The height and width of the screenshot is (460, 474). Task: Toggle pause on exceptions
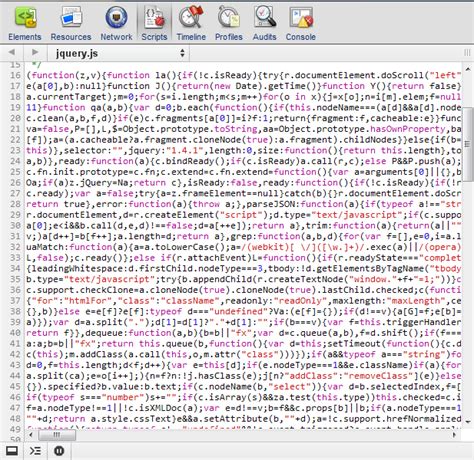pos(59,451)
